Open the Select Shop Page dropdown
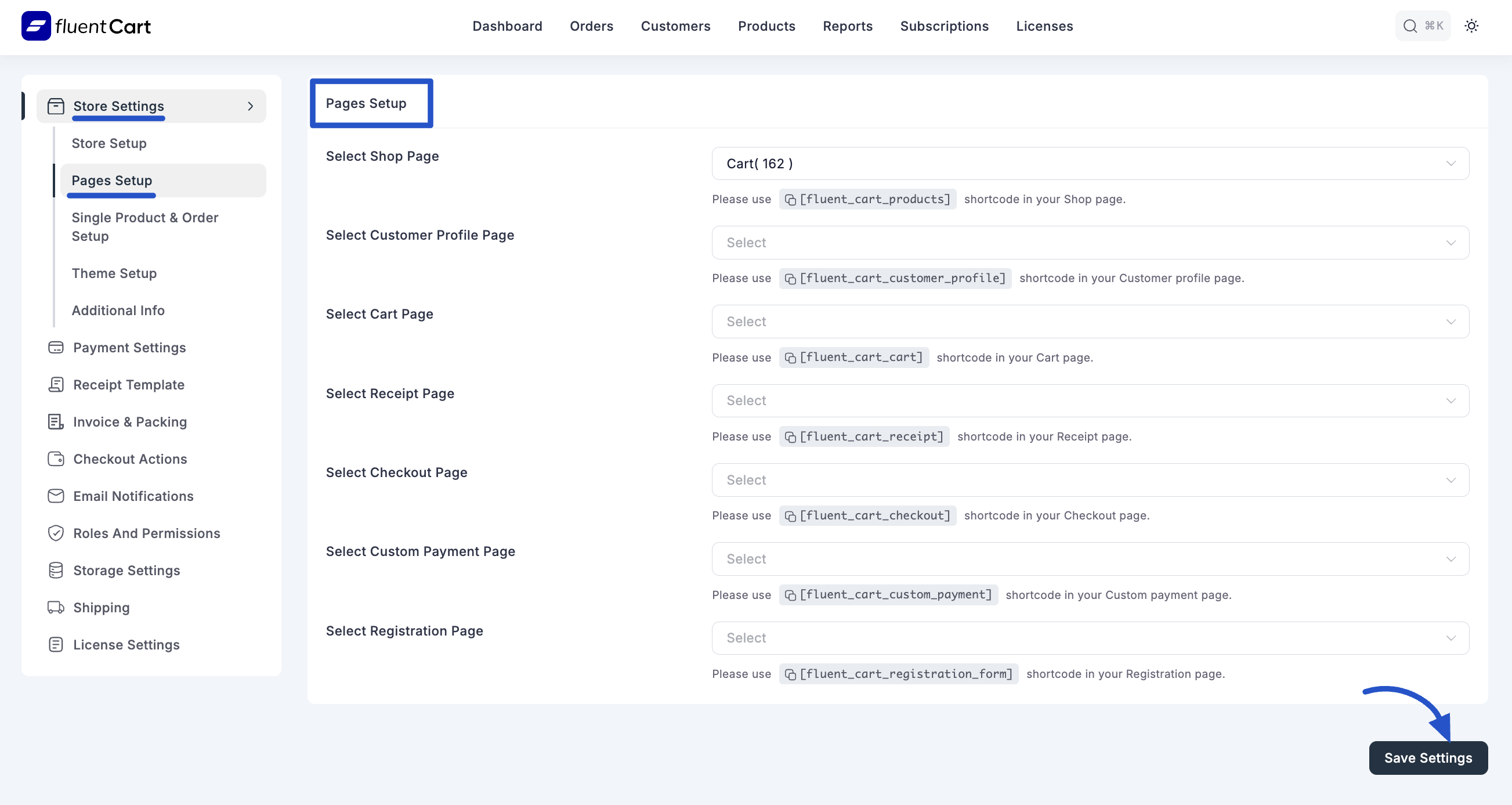 (x=1090, y=163)
